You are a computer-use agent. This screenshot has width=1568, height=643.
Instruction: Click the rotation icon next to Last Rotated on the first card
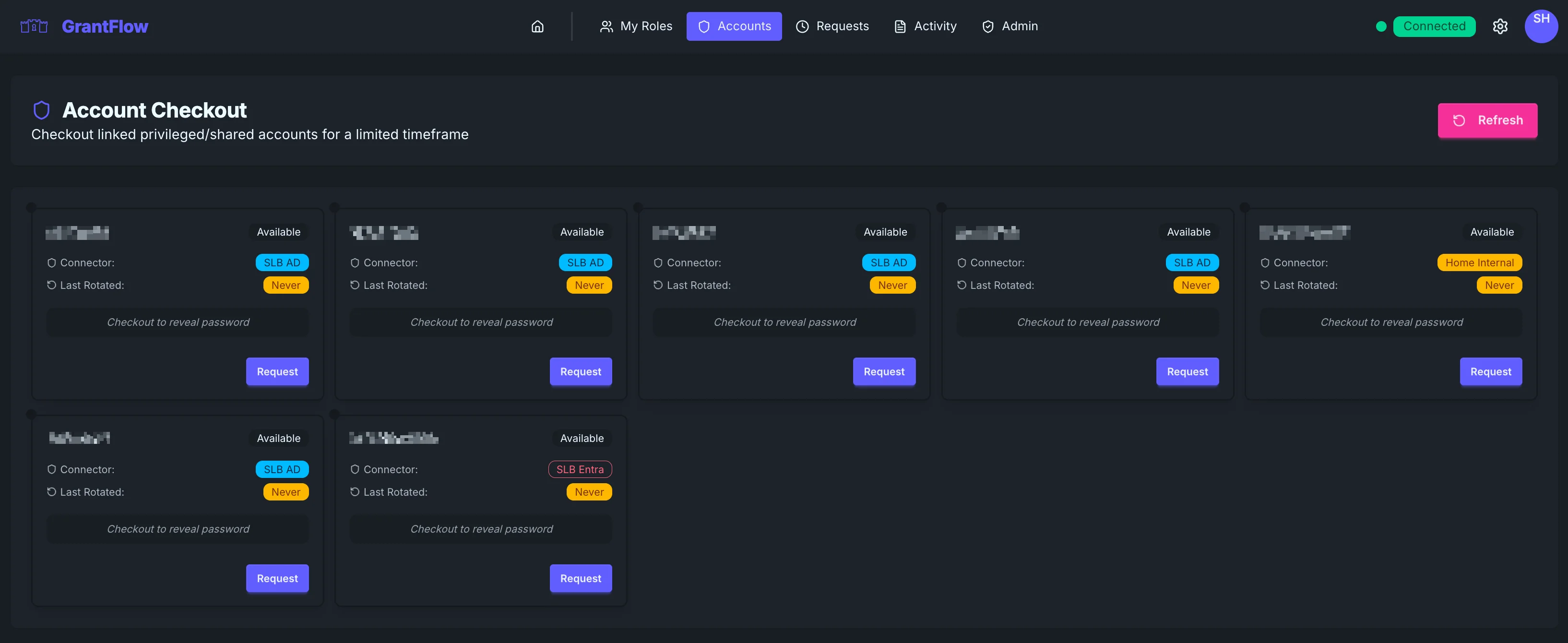pos(52,285)
